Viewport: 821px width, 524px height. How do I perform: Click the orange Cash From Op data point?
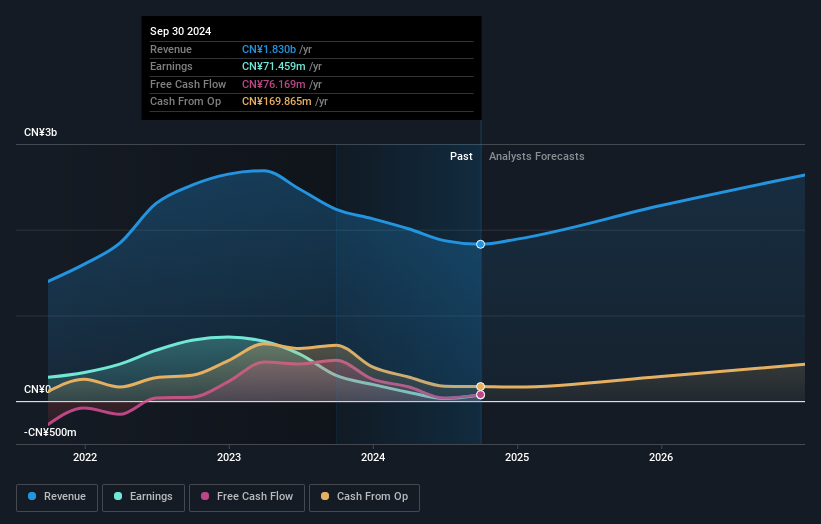480,387
